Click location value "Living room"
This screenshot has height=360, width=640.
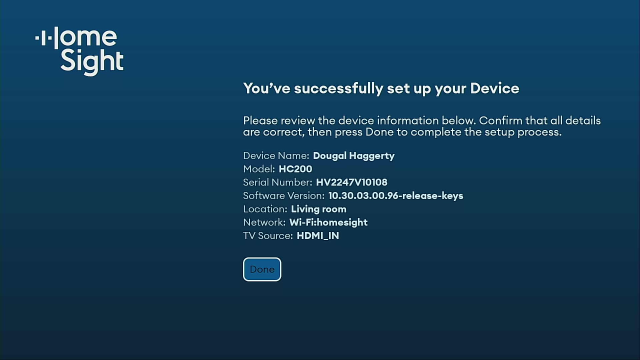pyautogui.click(x=319, y=209)
